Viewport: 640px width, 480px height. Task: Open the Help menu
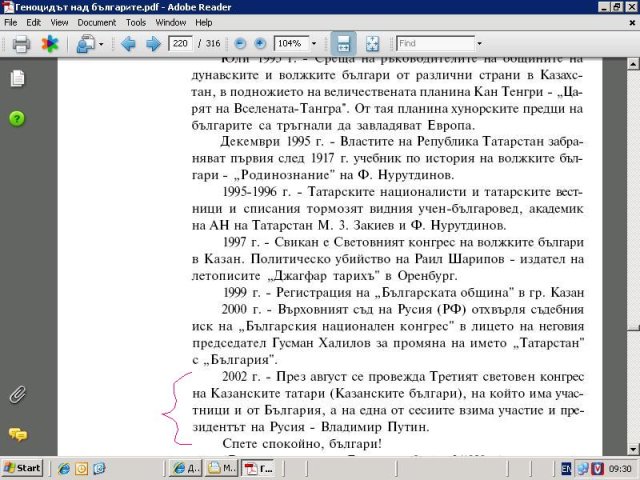[203, 22]
